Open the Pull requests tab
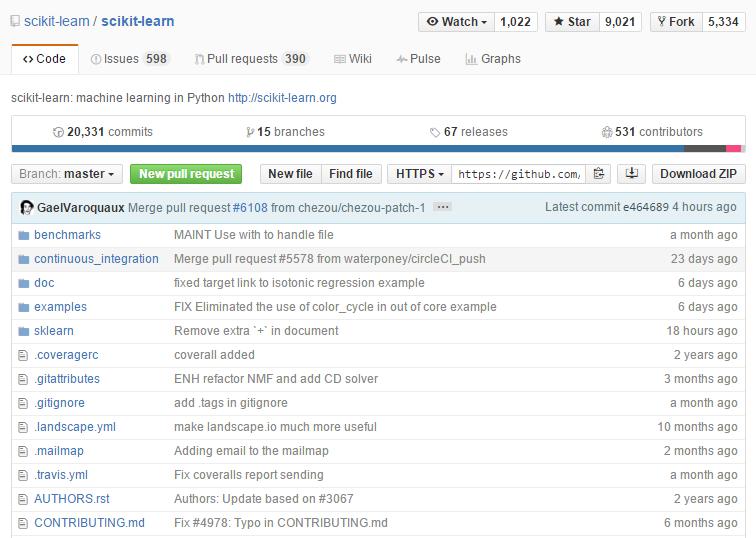The height and width of the screenshot is (538, 756). tap(251, 59)
